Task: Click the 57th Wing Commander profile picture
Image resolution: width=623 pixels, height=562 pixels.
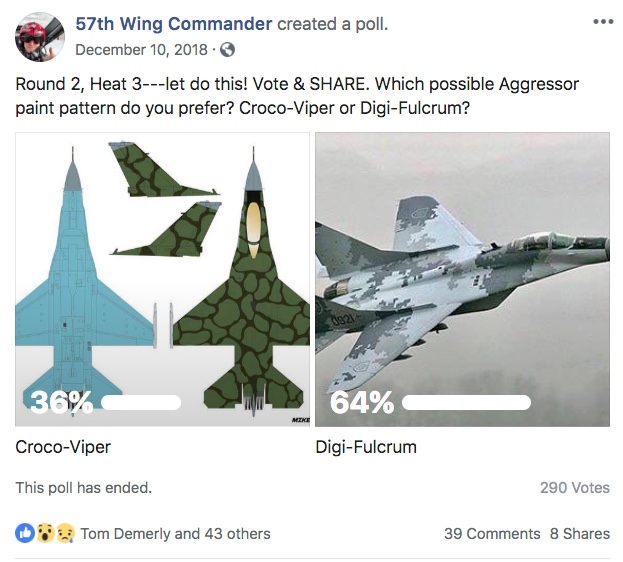Action: coord(40,37)
